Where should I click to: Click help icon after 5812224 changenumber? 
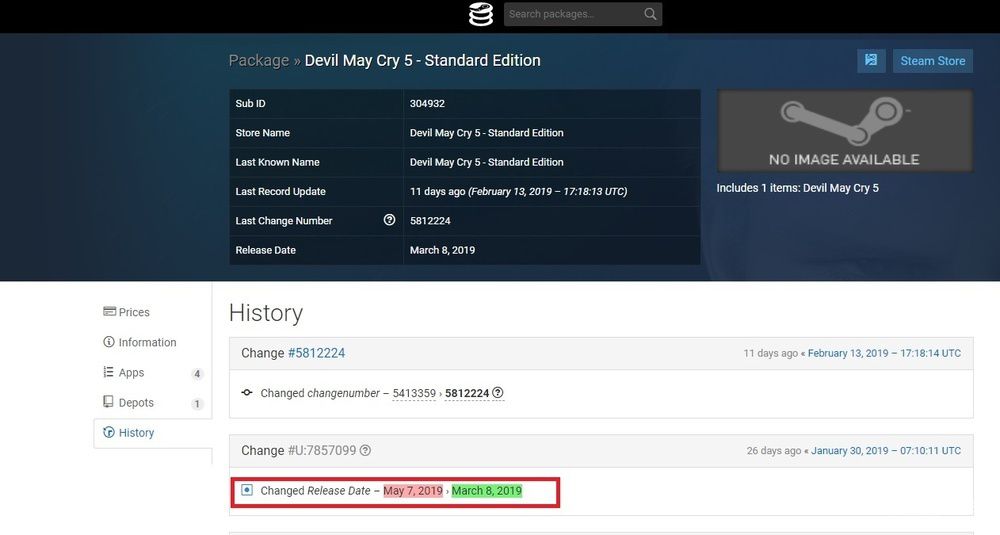(x=497, y=393)
